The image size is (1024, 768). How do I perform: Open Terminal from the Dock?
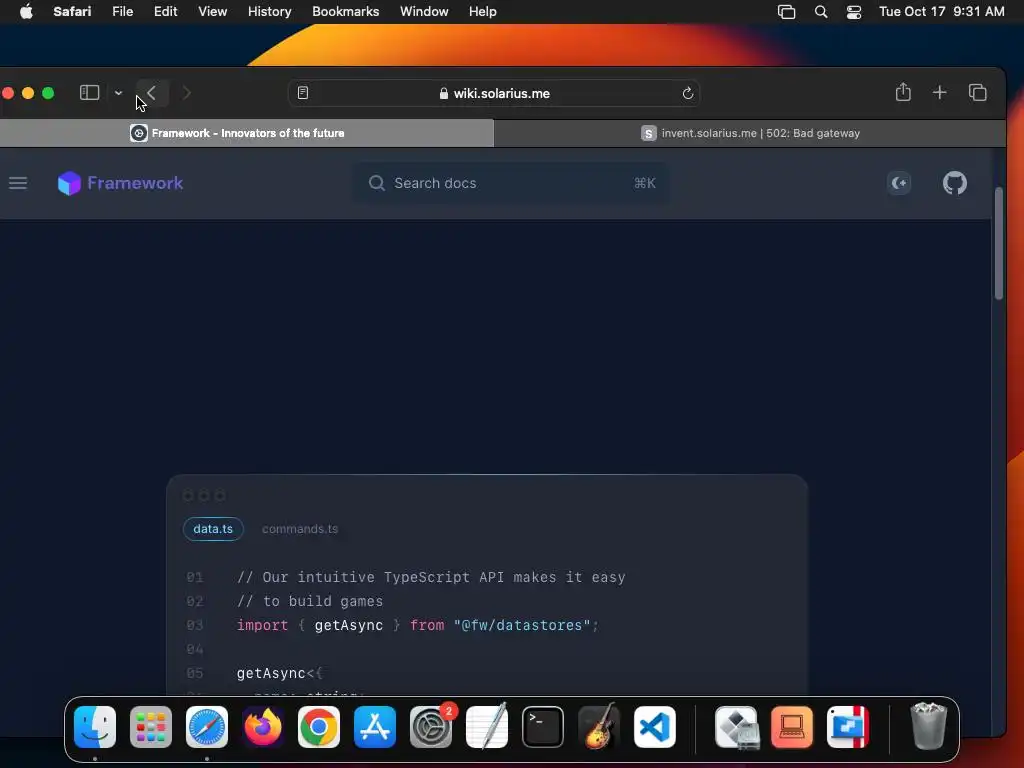[x=543, y=727]
